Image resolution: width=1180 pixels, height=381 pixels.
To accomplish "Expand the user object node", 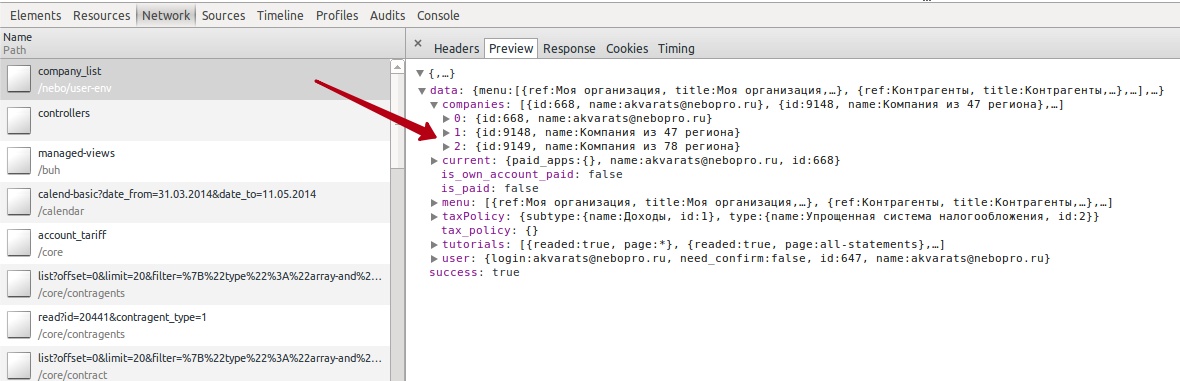I will tap(434, 258).
